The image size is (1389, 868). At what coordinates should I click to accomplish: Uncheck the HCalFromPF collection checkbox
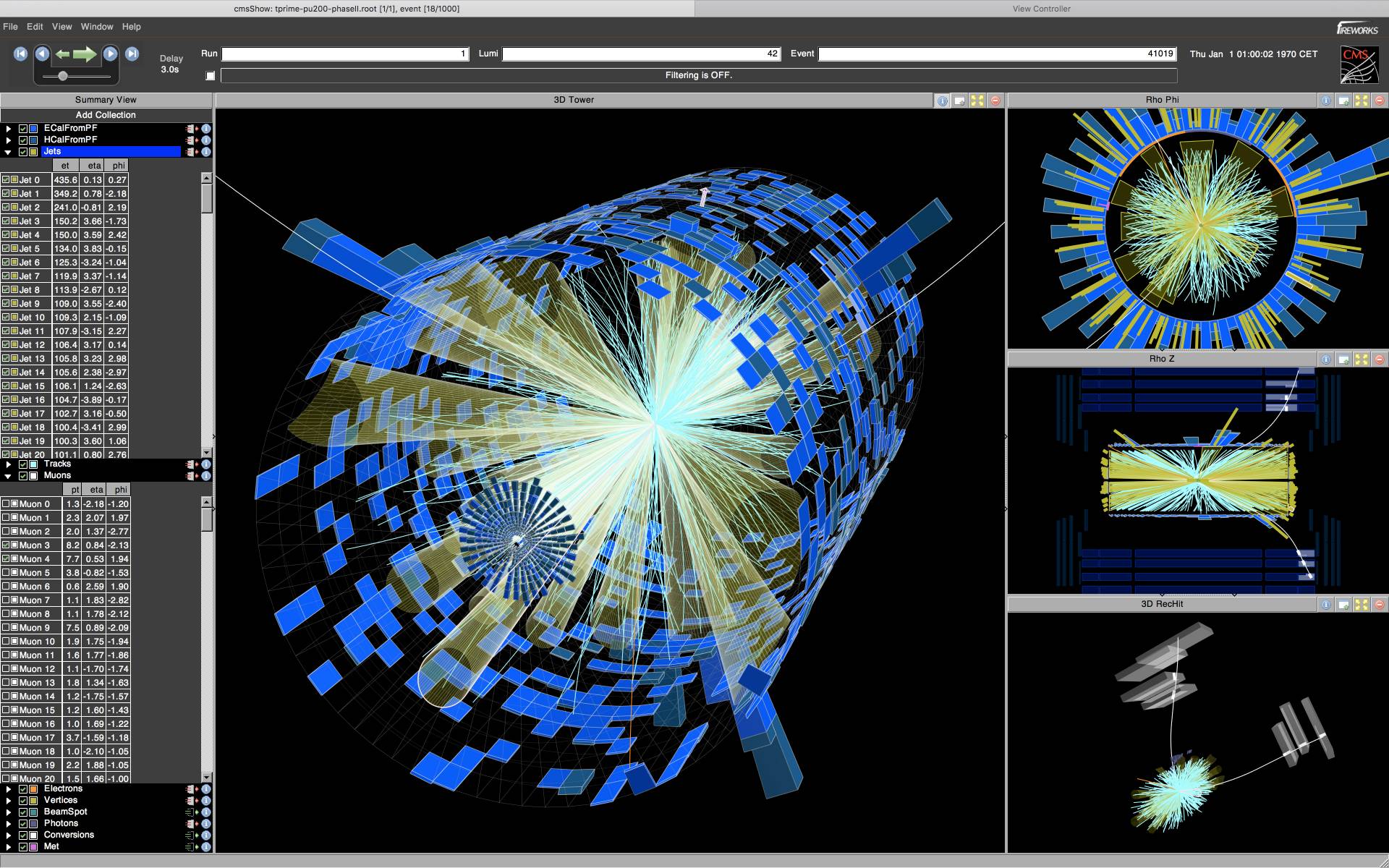coord(23,140)
